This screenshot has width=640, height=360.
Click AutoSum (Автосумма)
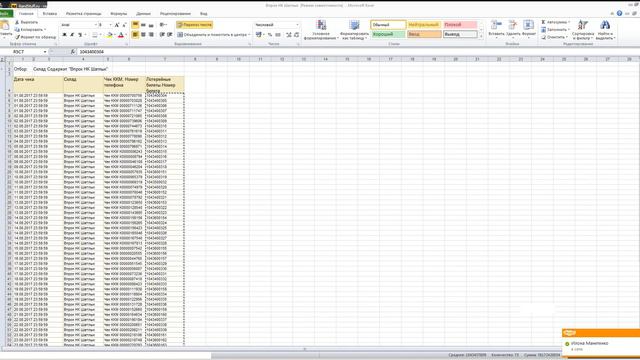coord(556,22)
